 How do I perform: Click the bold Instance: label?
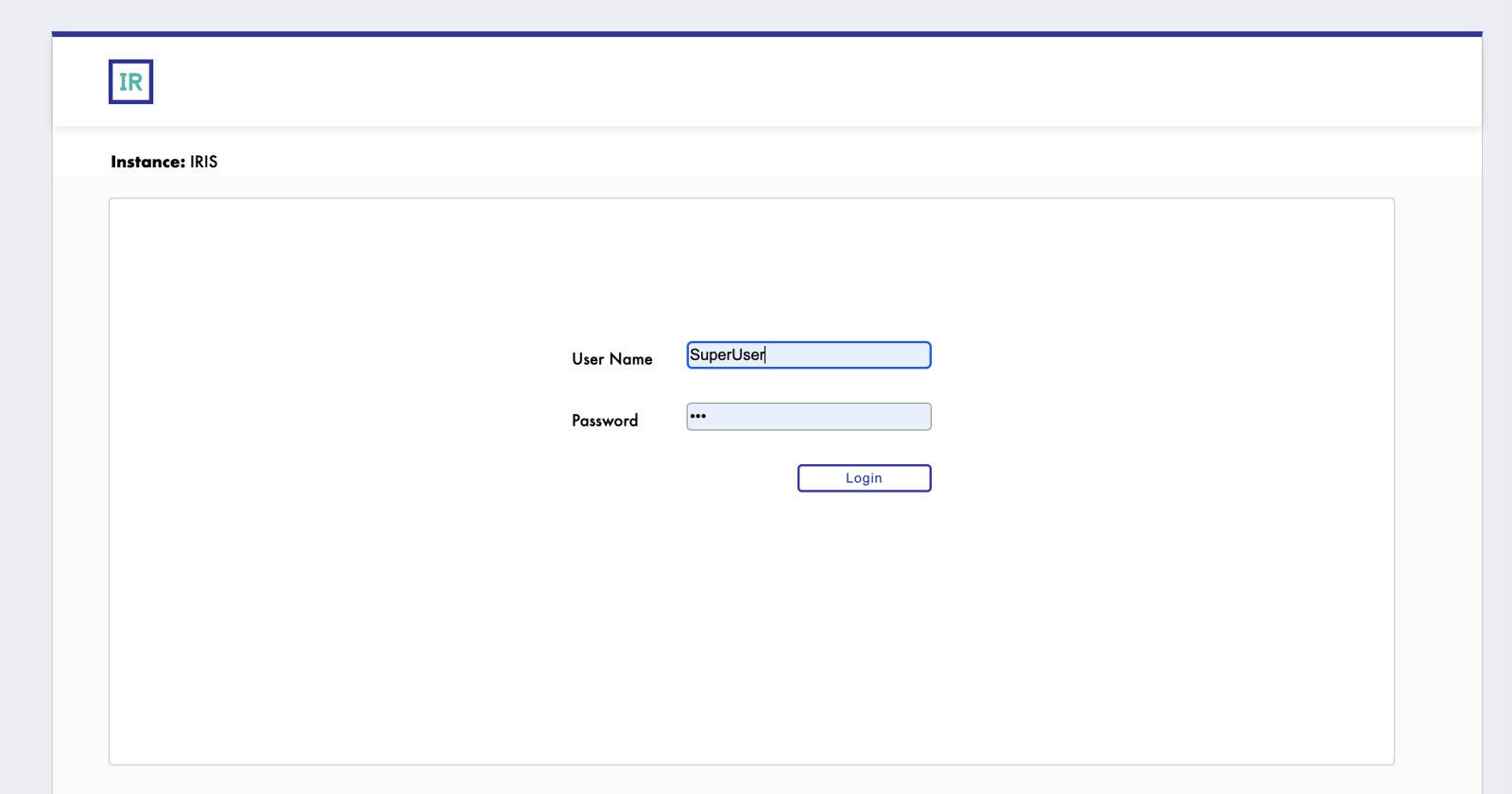pos(147,162)
